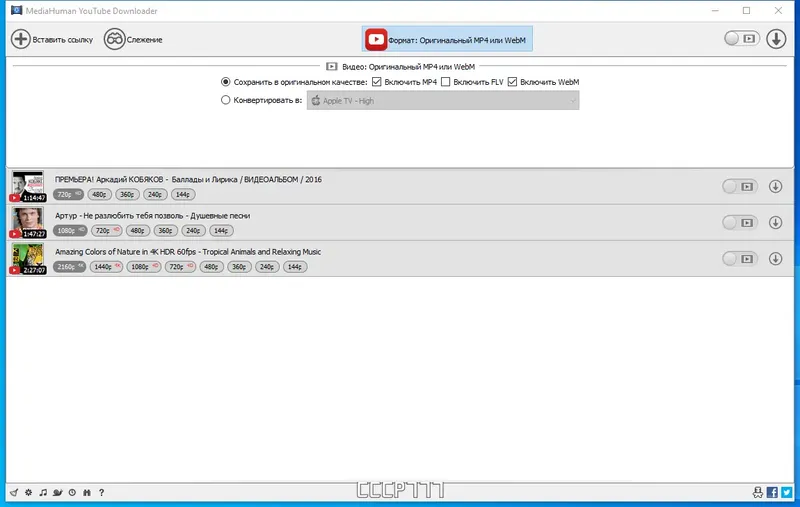
Task: Choose 720p for Amazing Colors of Nature
Action: 180,267
